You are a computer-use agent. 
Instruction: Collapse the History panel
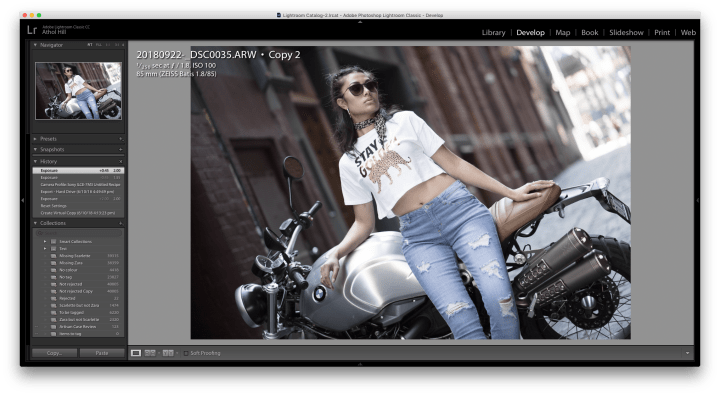point(35,161)
